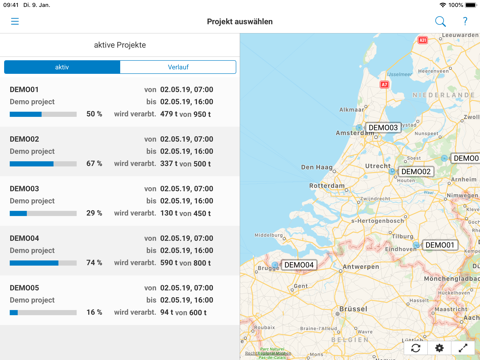This screenshot has height=360, width=480.
Task: Tap the A31 highway shield
Action: (423, 40)
